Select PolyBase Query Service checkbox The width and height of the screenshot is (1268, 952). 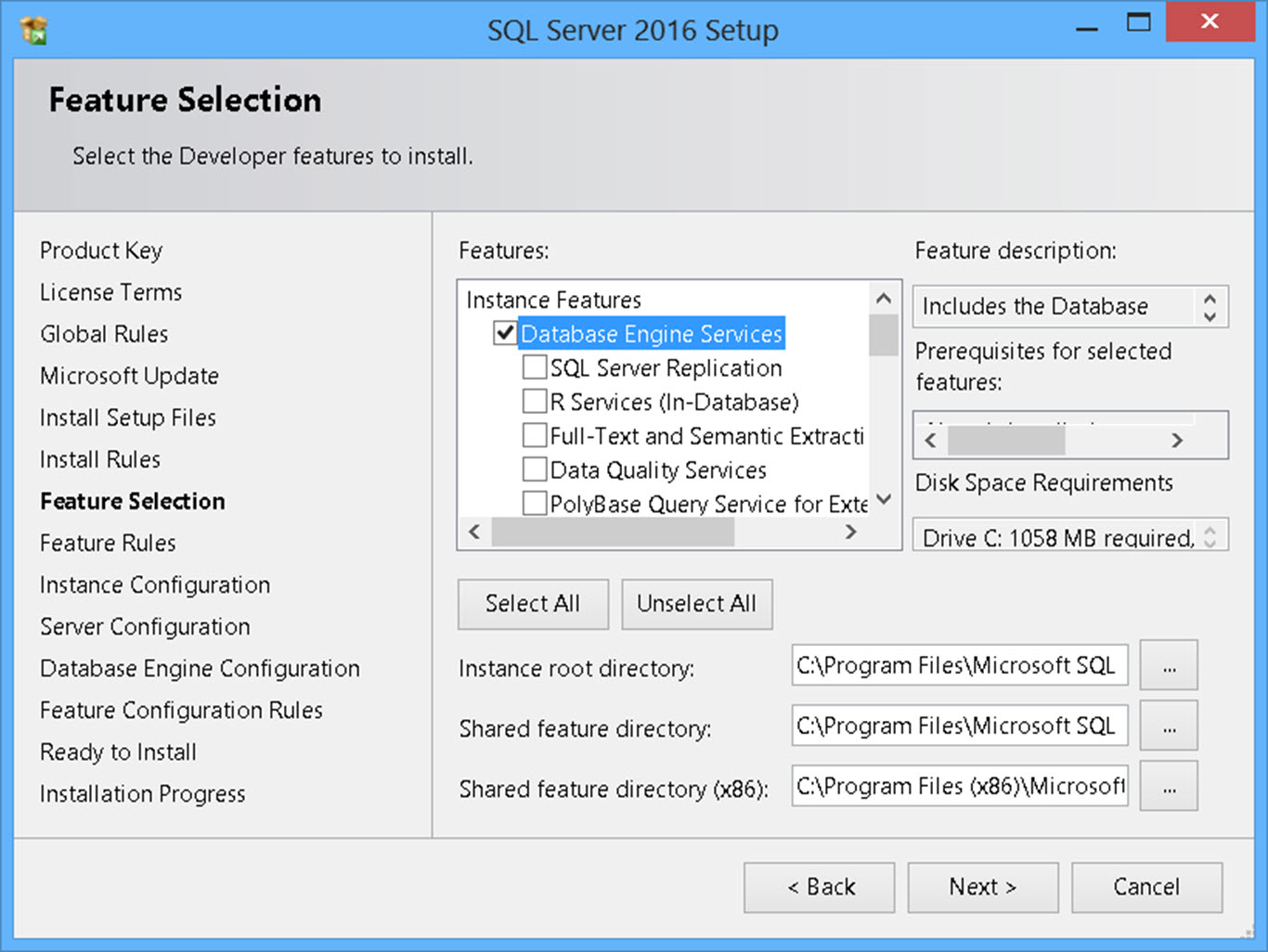(535, 503)
